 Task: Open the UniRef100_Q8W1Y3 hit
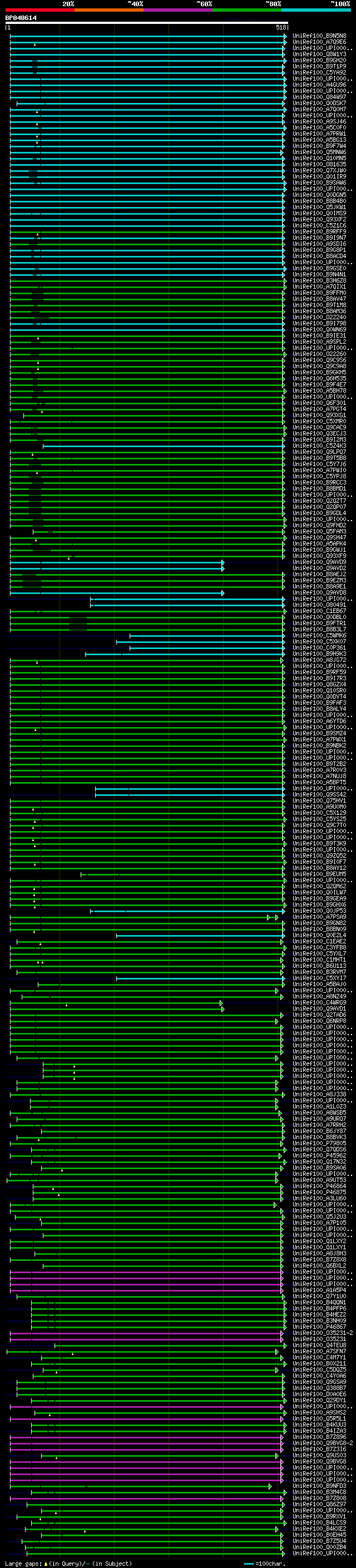(x=319, y=54)
